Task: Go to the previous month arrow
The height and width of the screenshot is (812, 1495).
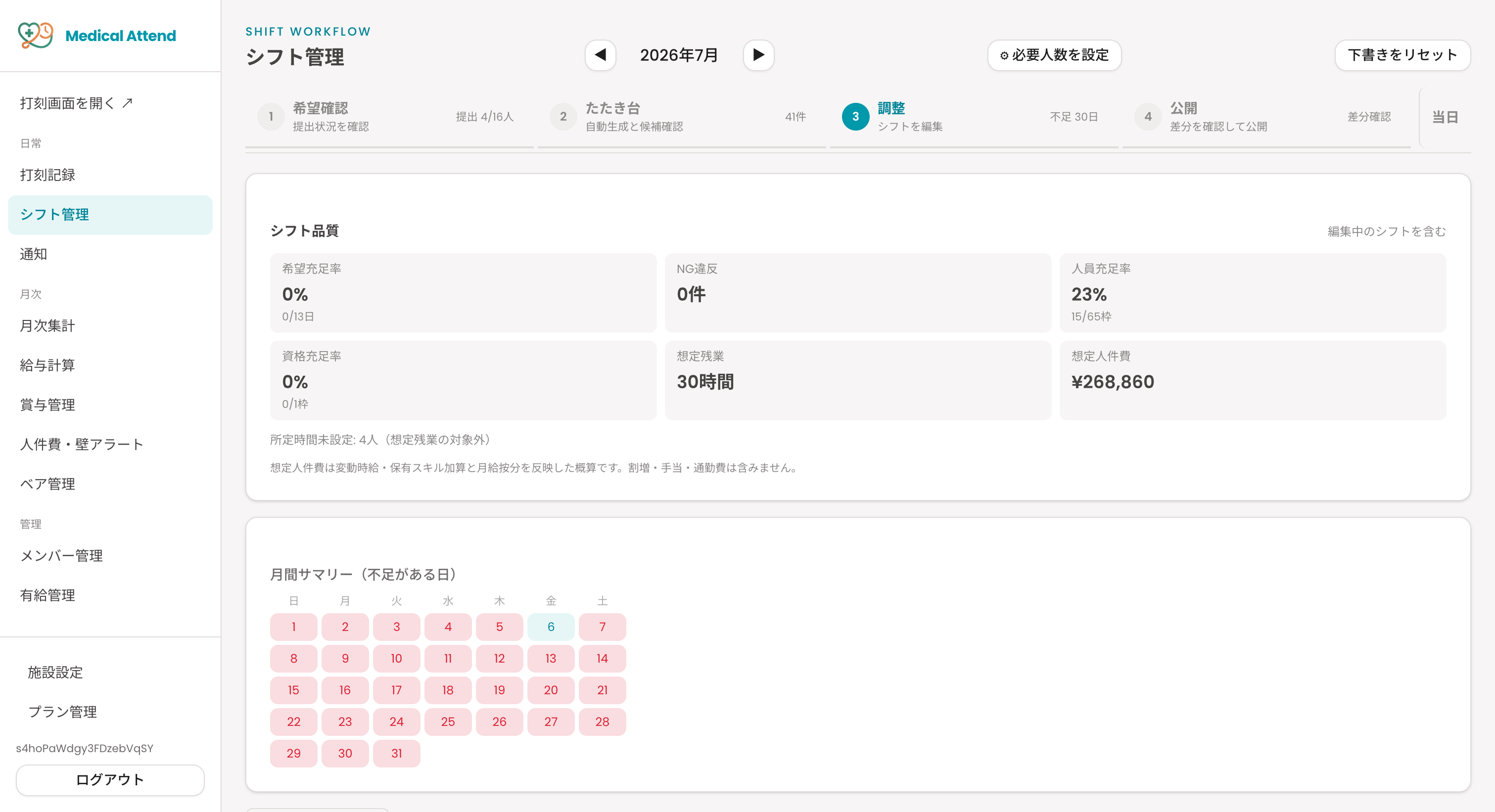Action: tap(600, 55)
